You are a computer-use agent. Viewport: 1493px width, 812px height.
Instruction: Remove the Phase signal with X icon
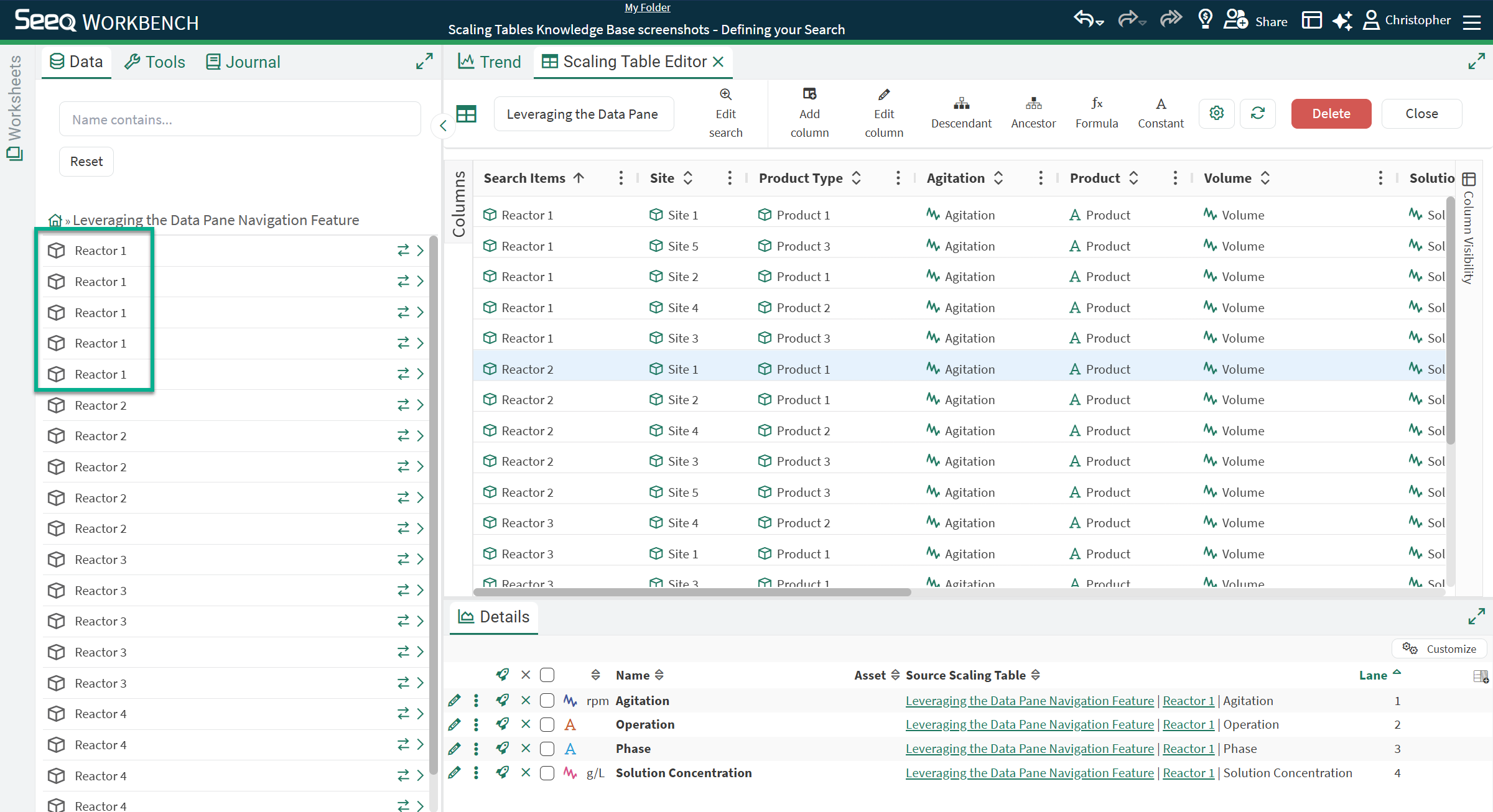526,749
